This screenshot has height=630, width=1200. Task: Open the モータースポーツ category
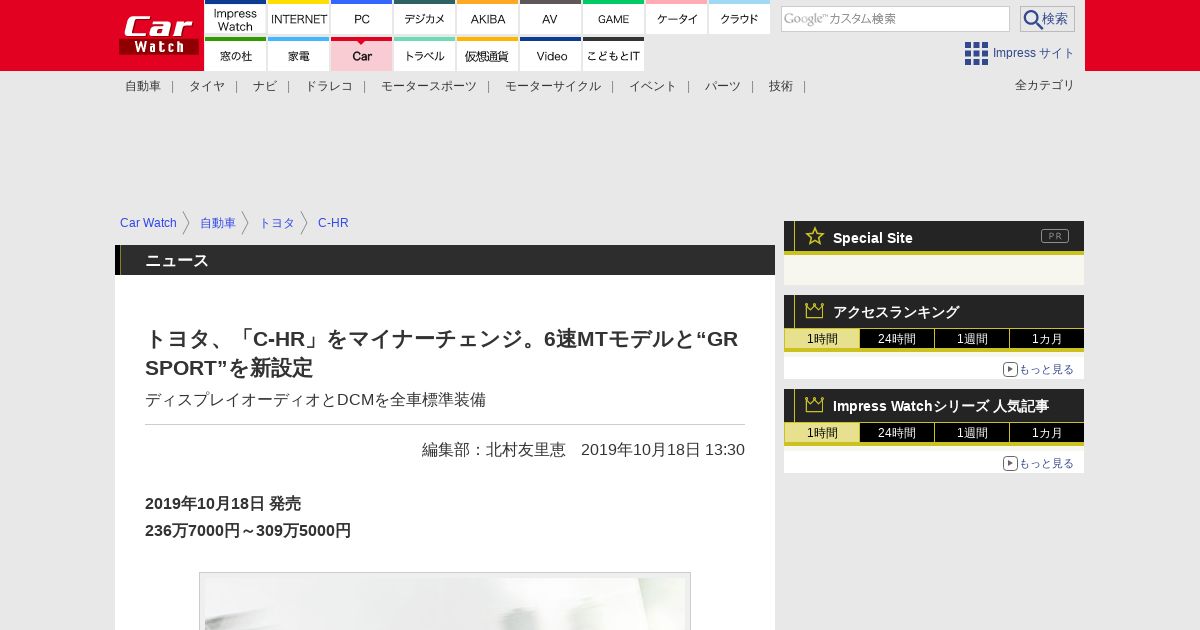point(429,86)
